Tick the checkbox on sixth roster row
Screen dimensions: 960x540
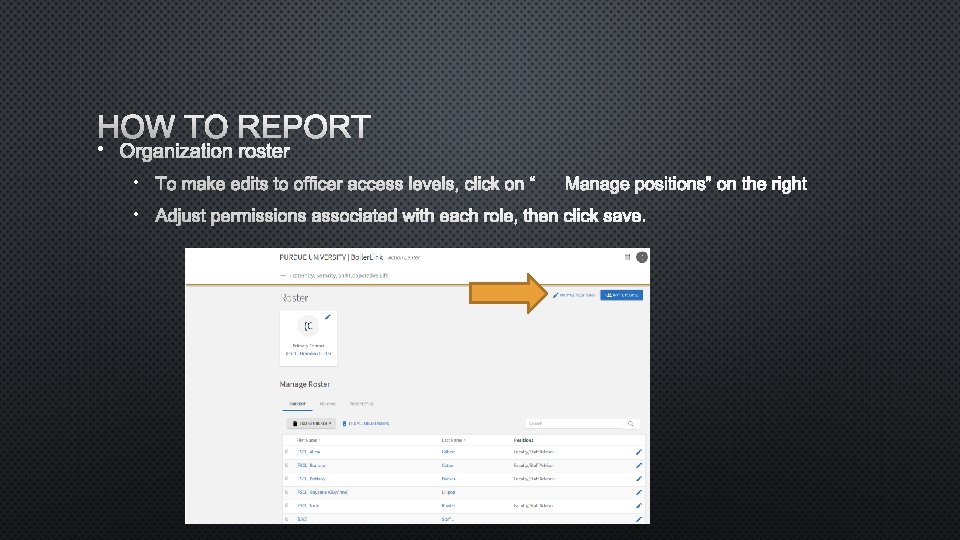coord(287,519)
